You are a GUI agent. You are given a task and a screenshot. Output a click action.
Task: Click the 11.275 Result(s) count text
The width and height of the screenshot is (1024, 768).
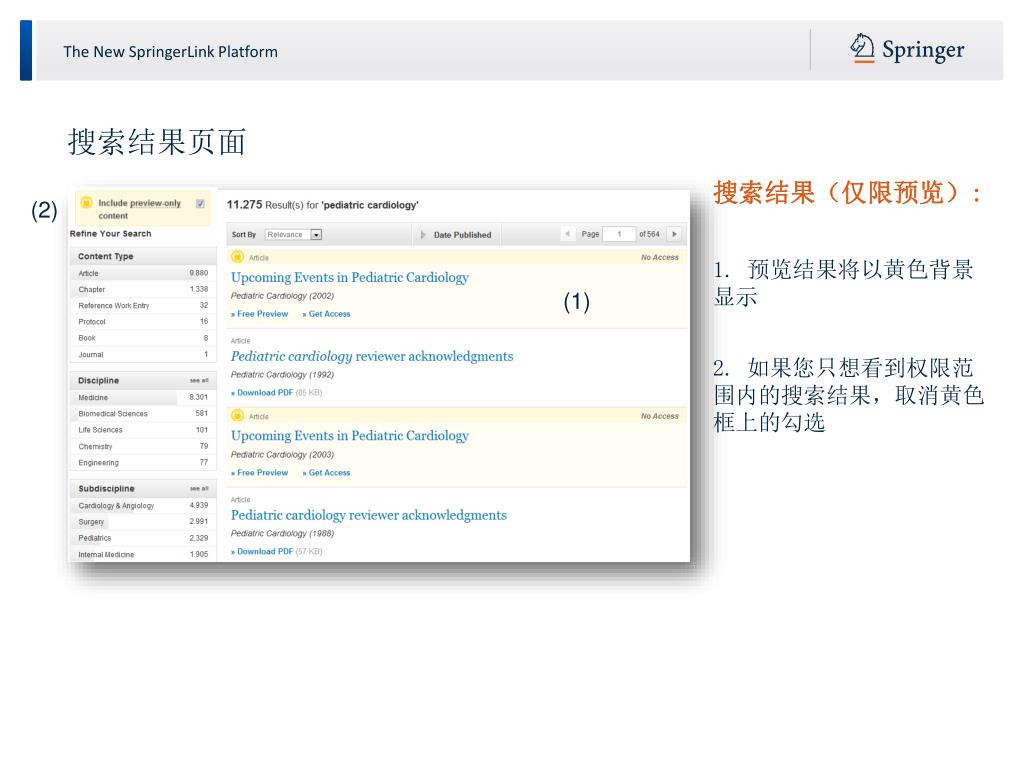(x=323, y=205)
